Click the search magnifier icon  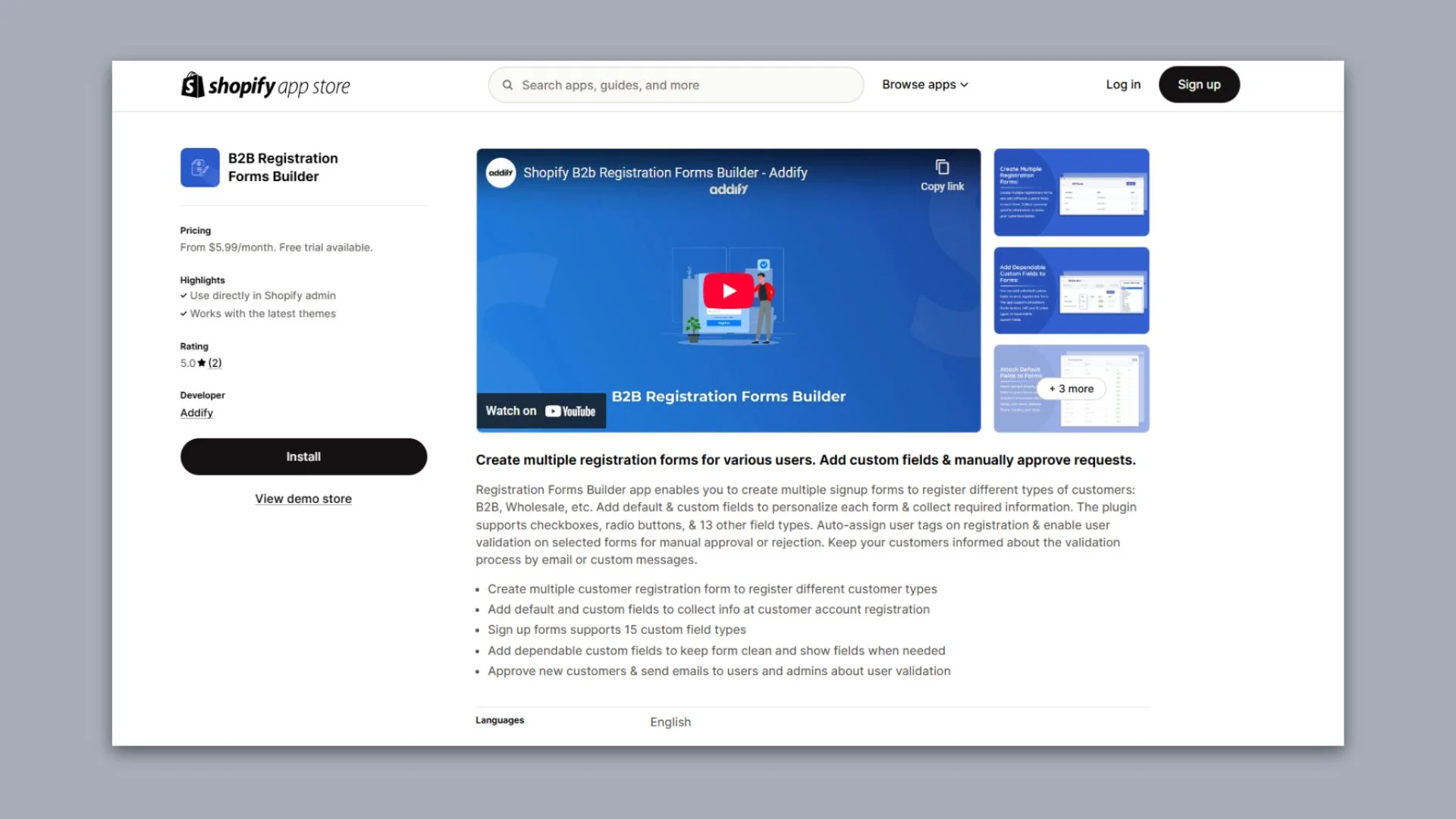coord(507,85)
